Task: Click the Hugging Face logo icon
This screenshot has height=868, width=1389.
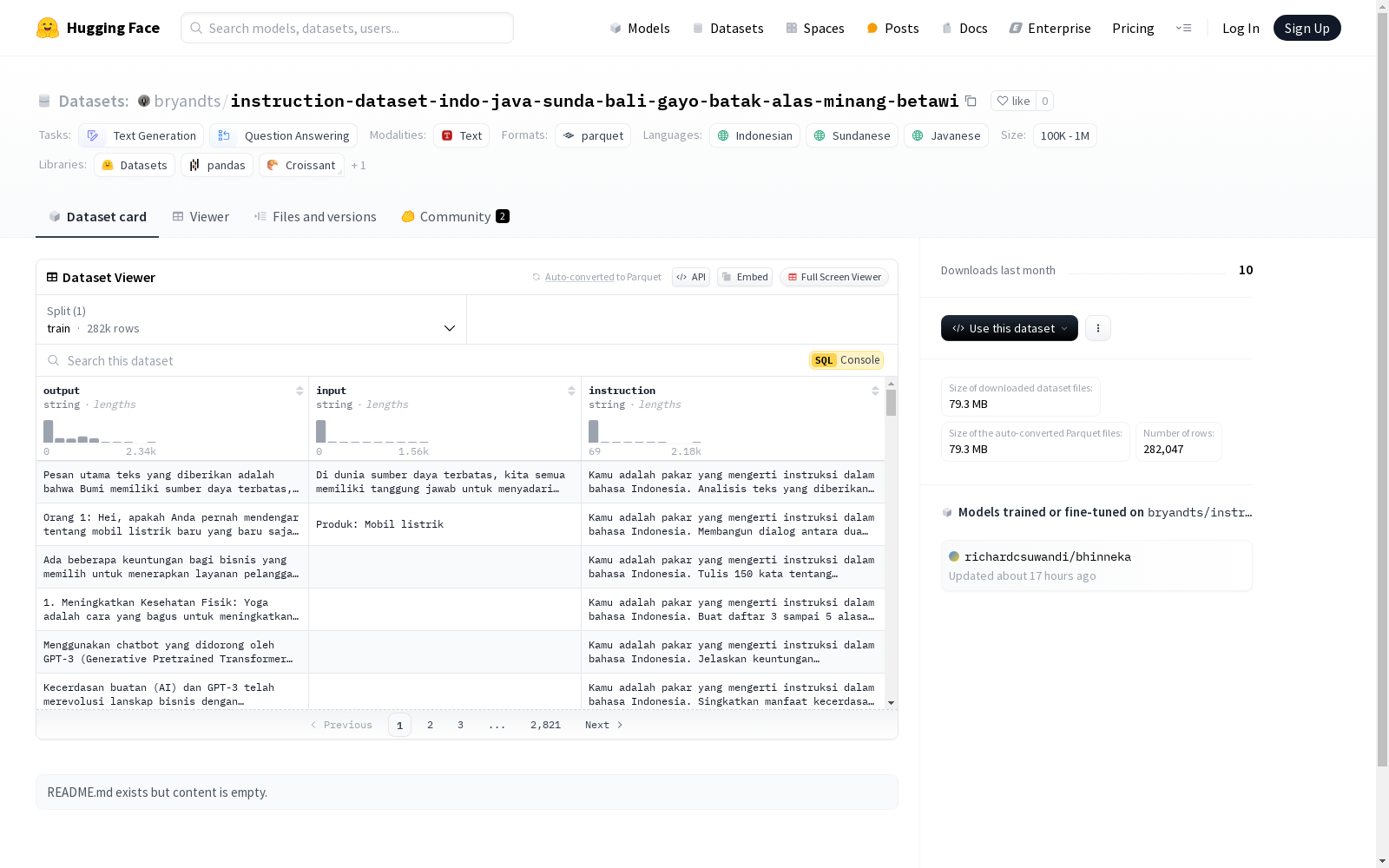Action: coord(48,28)
